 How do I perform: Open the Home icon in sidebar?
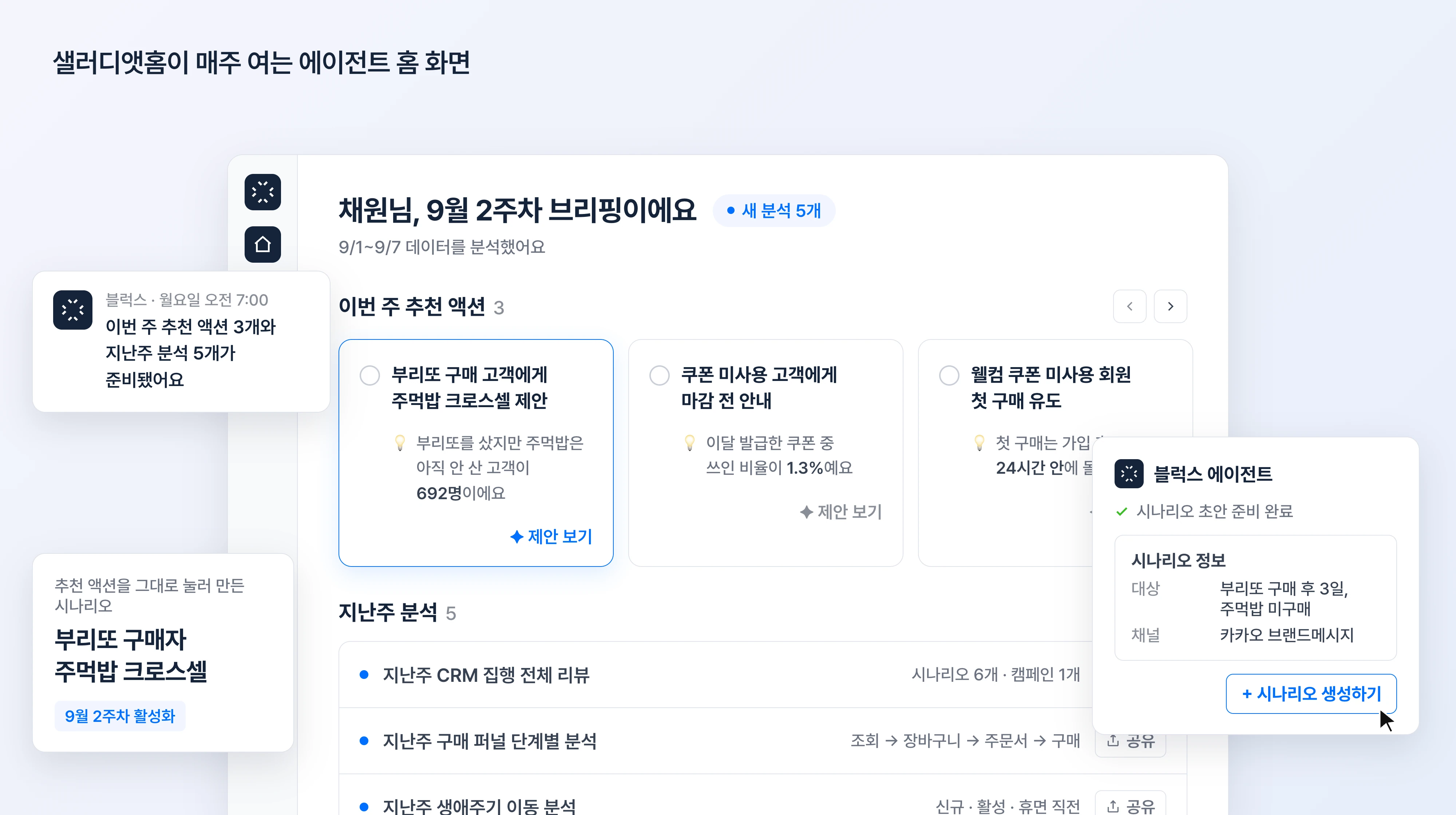point(263,244)
